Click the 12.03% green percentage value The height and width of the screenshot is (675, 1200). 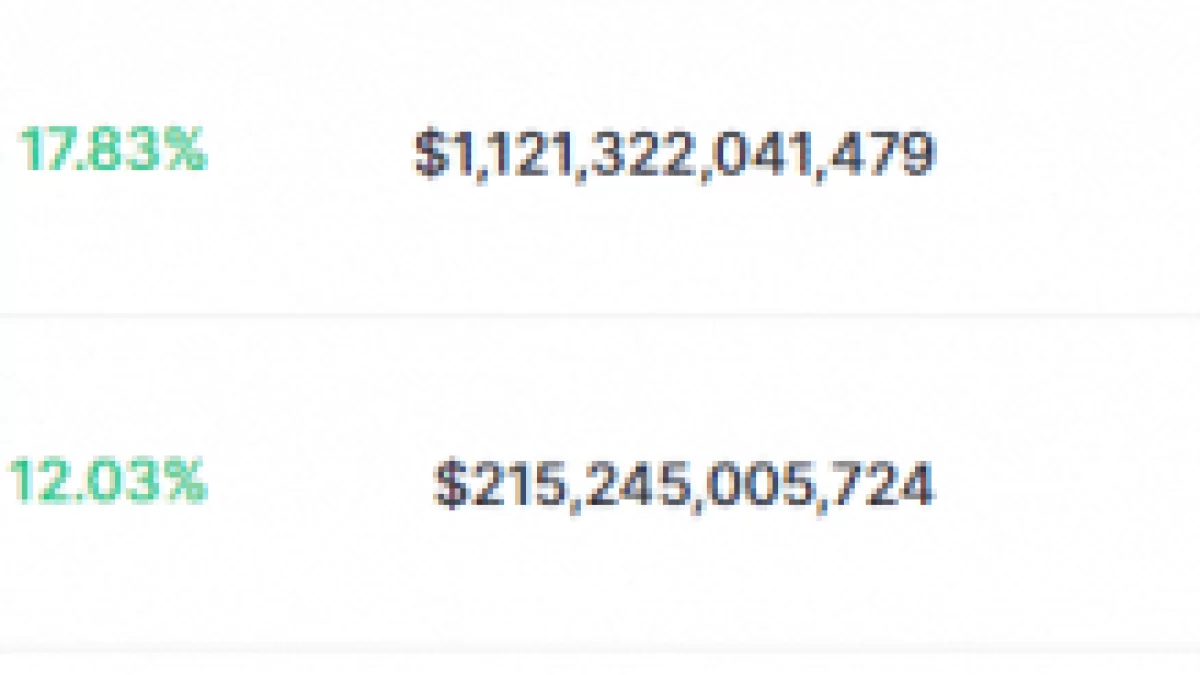pyautogui.click(x=108, y=482)
